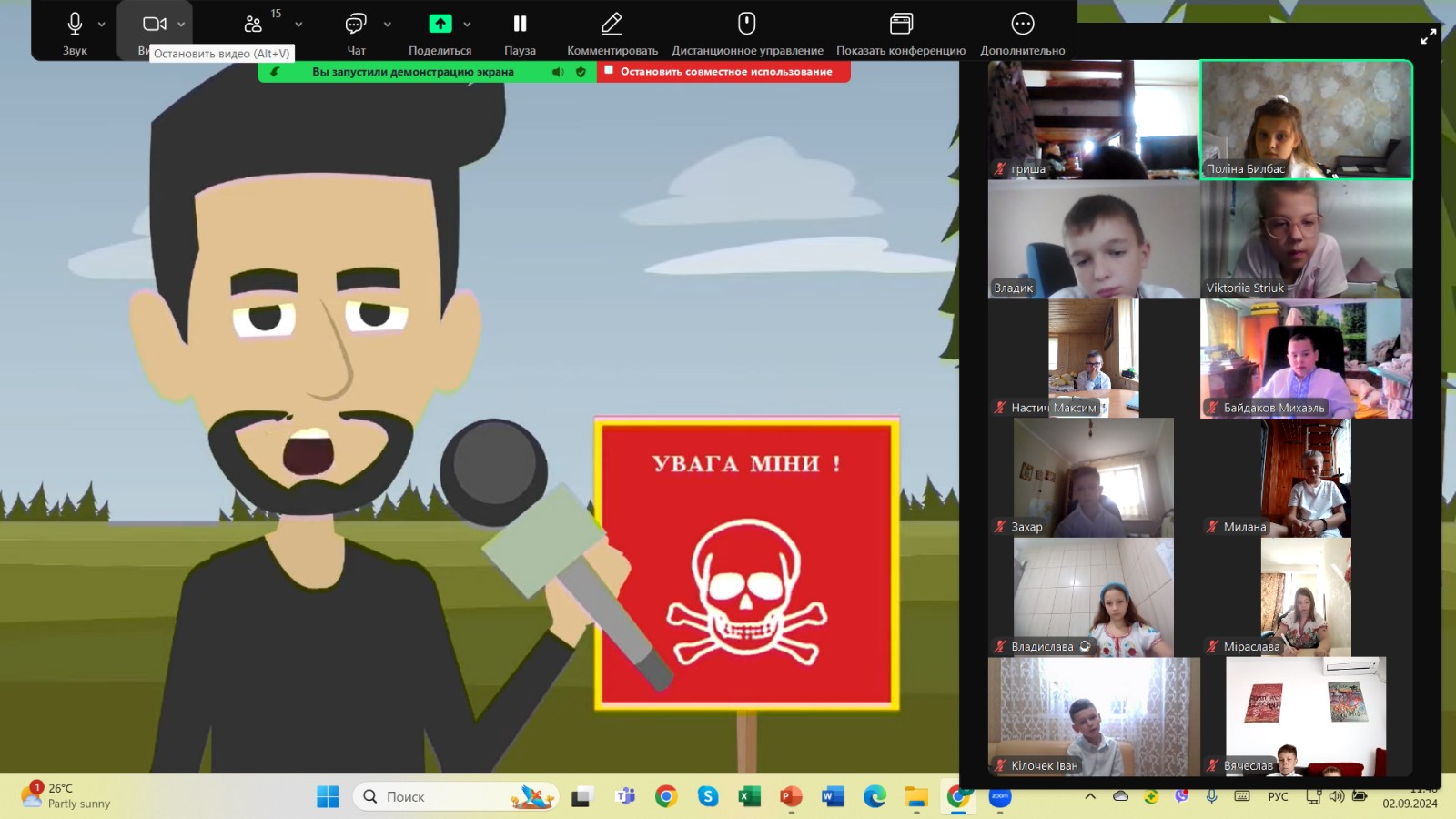
Task: Expand participant gallery to full screen
Action: point(1428,36)
